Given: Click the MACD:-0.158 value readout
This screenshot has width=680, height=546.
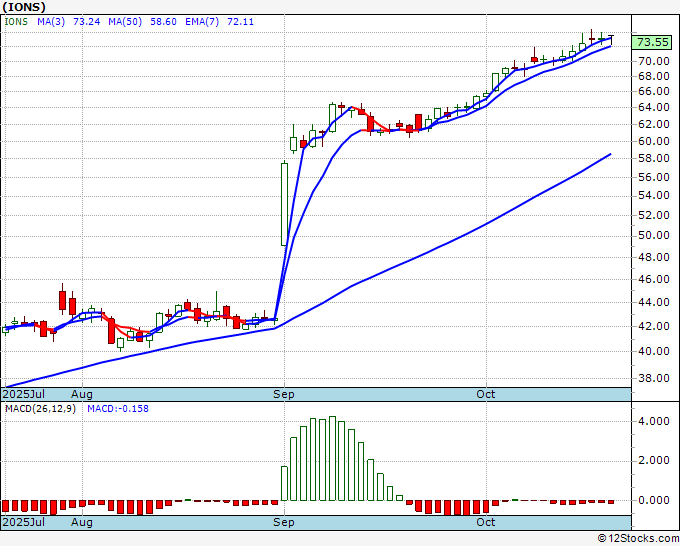Looking at the screenshot, I should 118,409.
